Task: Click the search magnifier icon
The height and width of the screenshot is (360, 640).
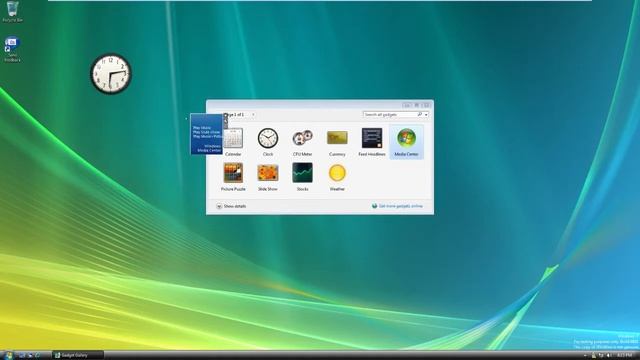Action: [420, 115]
